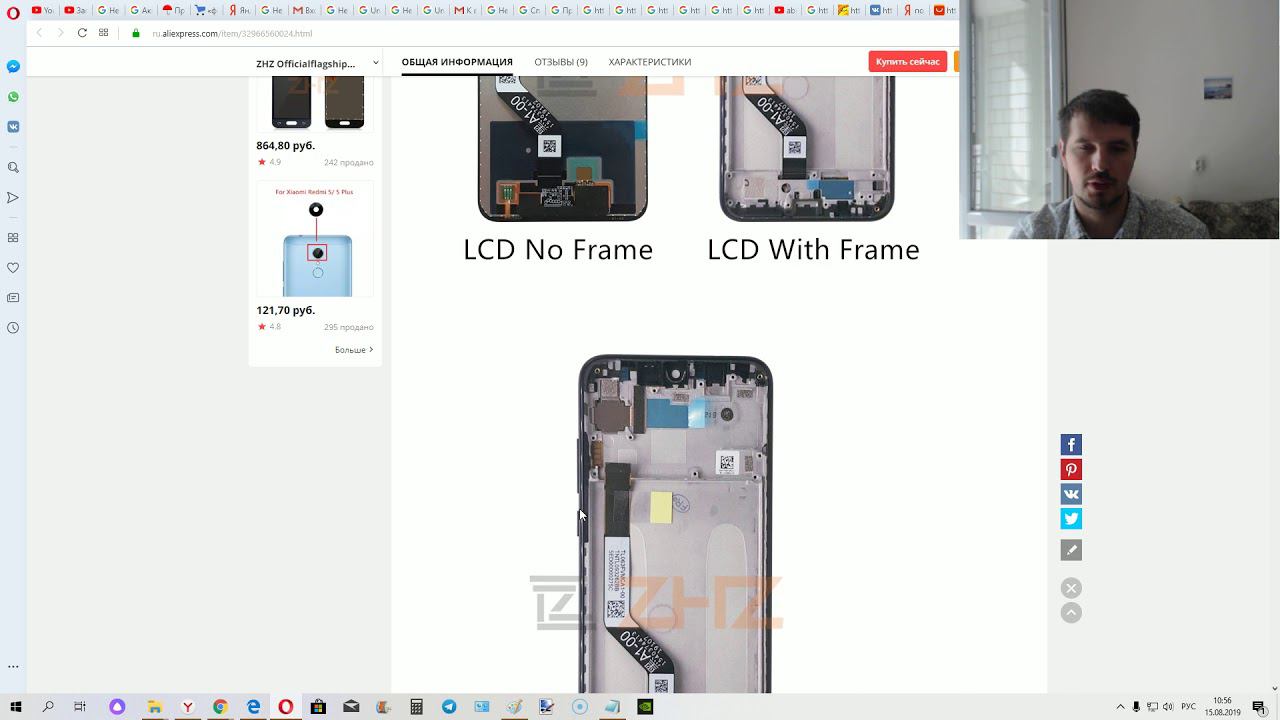1280x720 pixels.
Task: Click the large framed LCD image below
Action: [x=676, y=524]
